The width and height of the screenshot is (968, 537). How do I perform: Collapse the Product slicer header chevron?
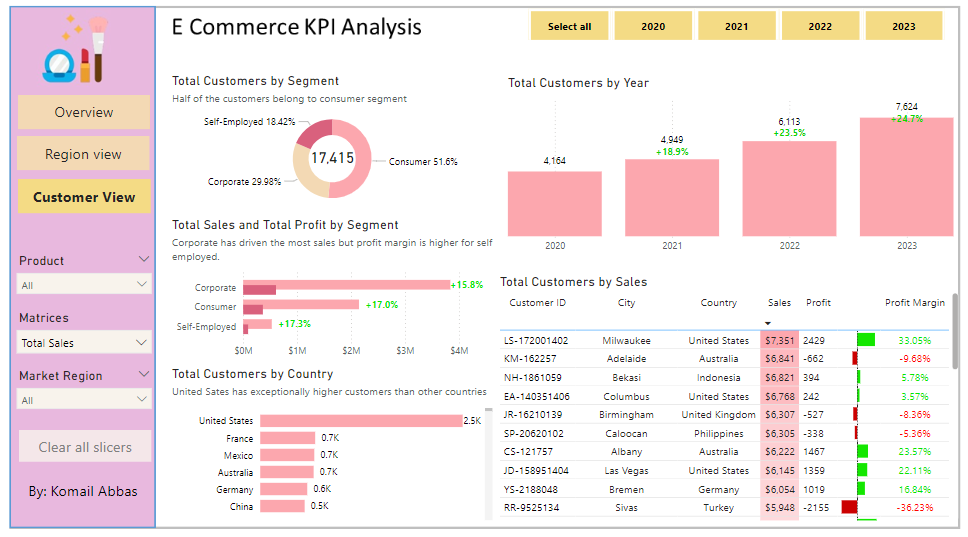(144, 260)
